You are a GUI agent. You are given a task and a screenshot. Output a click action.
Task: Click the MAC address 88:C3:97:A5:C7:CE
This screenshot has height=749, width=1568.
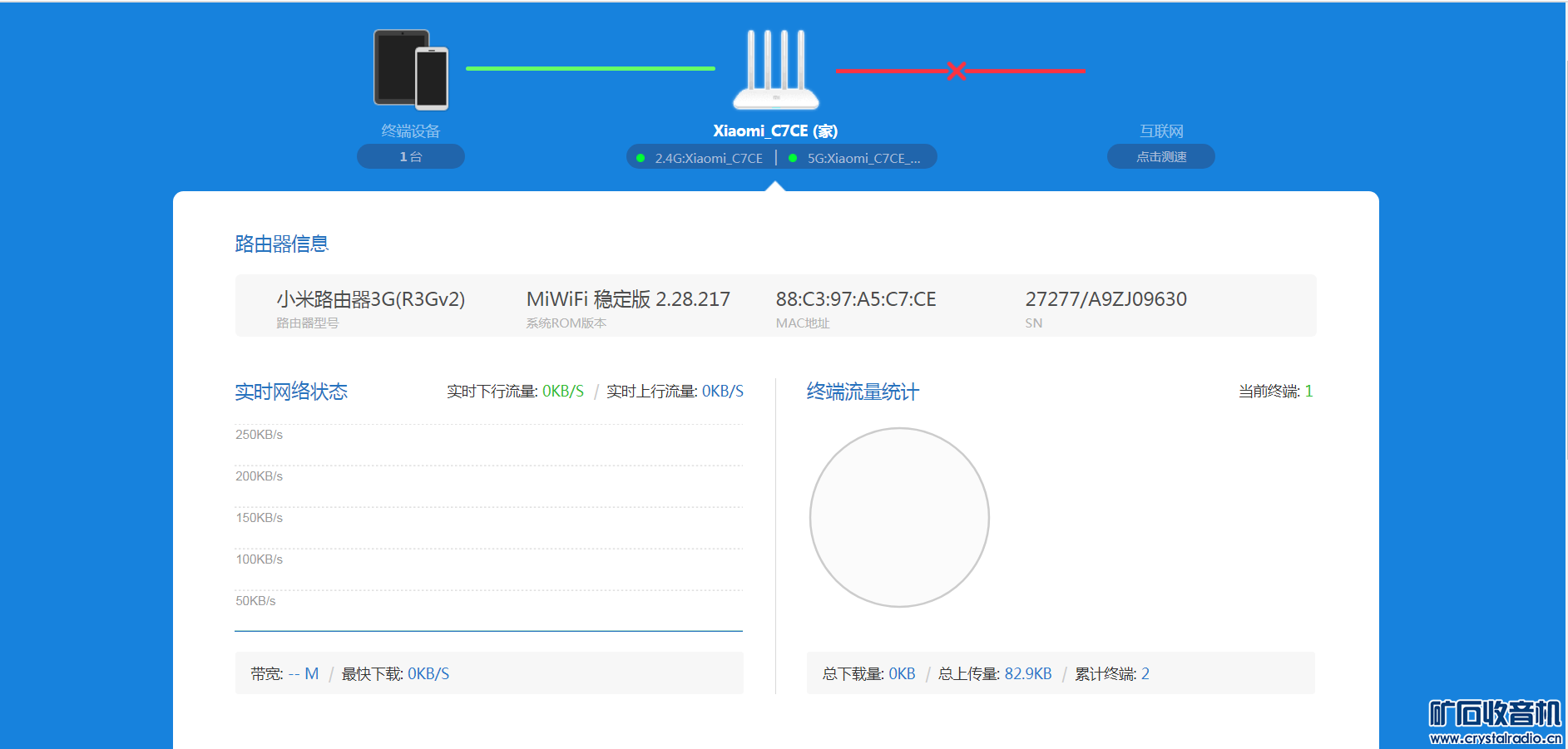tap(856, 299)
